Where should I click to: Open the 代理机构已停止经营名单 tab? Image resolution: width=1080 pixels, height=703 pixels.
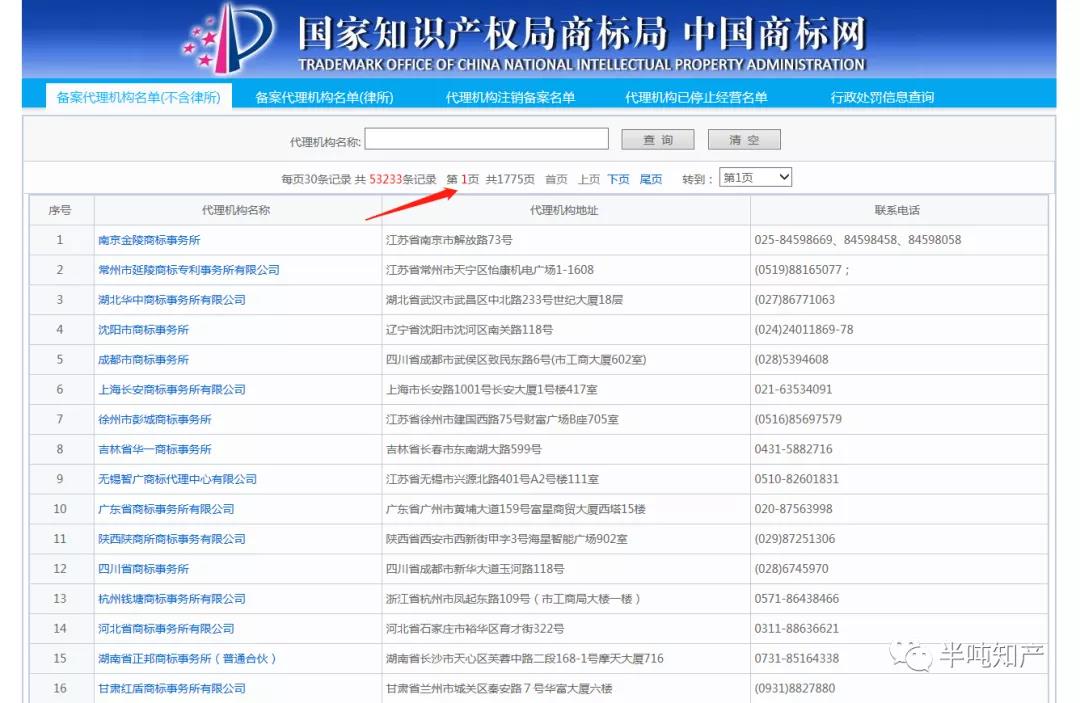pos(696,97)
